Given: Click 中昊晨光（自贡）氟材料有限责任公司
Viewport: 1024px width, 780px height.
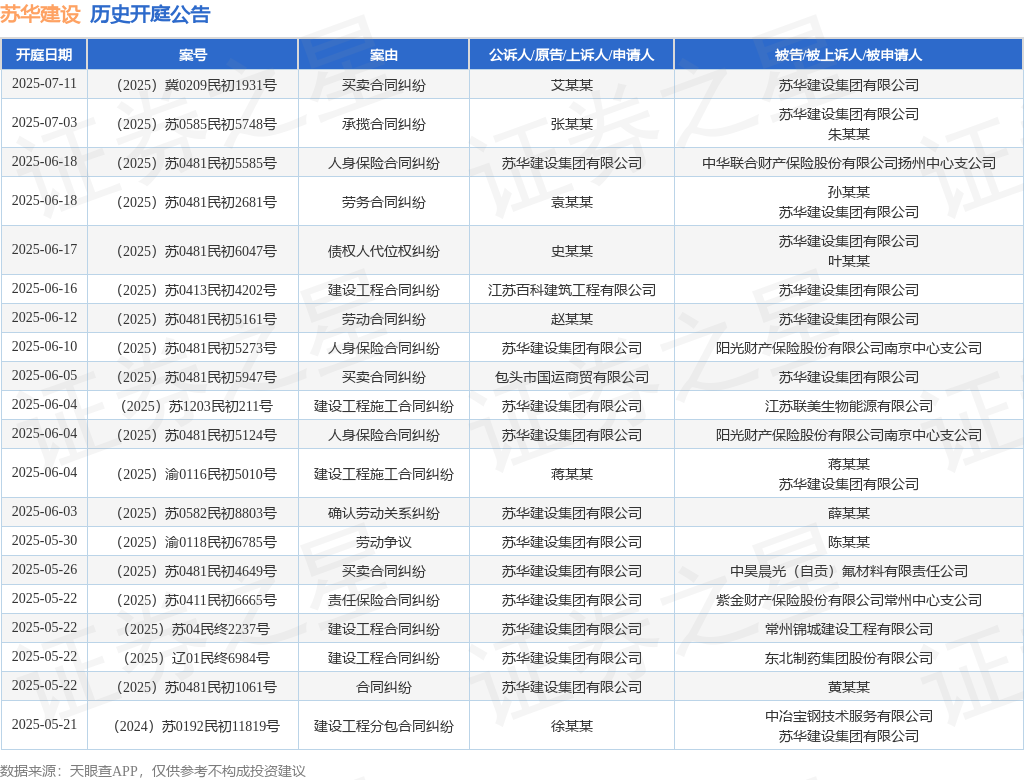Looking at the screenshot, I should coord(848,571).
